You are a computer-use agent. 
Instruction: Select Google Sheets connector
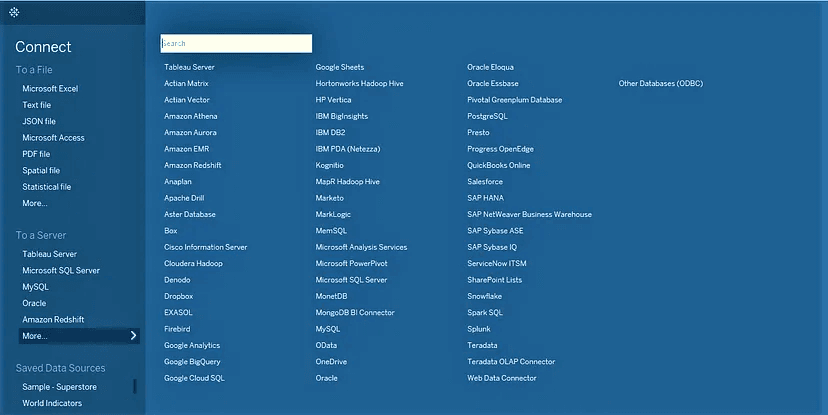pos(340,67)
